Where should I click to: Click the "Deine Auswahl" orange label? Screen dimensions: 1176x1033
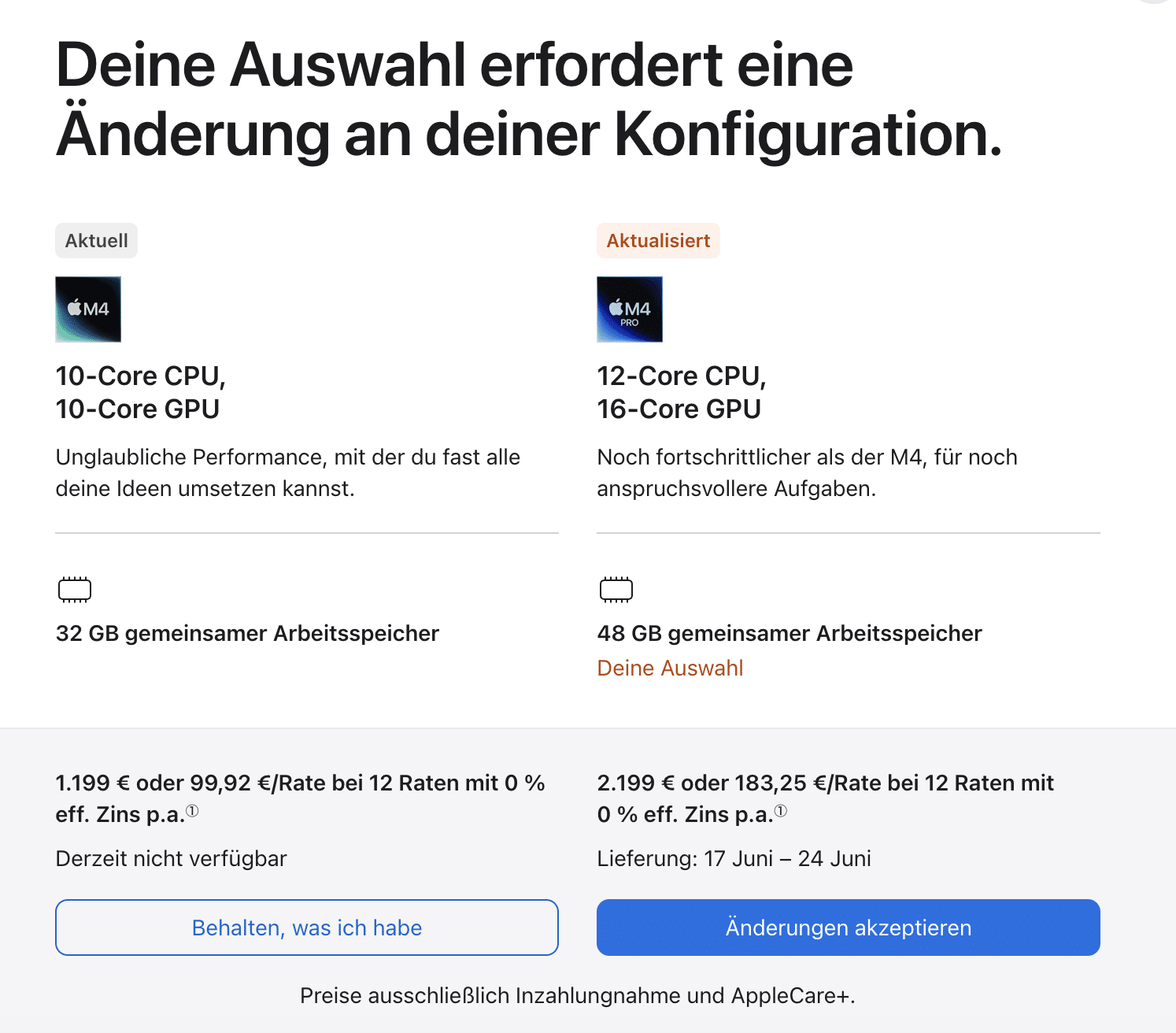[x=670, y=668]
